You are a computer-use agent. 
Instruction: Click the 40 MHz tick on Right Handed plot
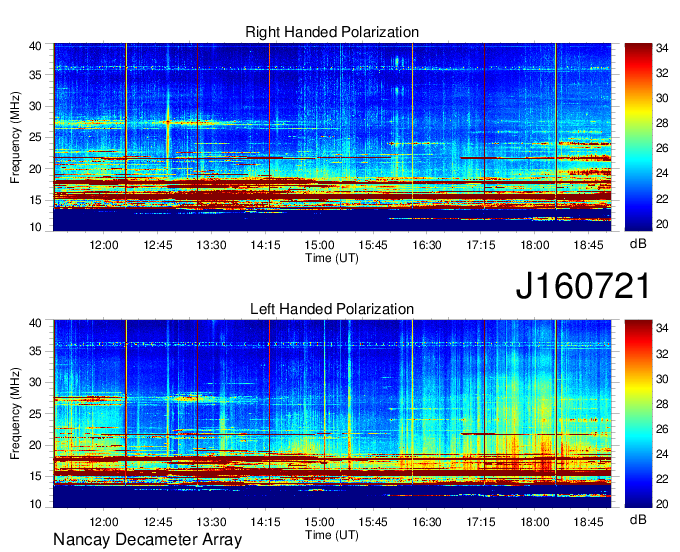(x=35, y=46)
